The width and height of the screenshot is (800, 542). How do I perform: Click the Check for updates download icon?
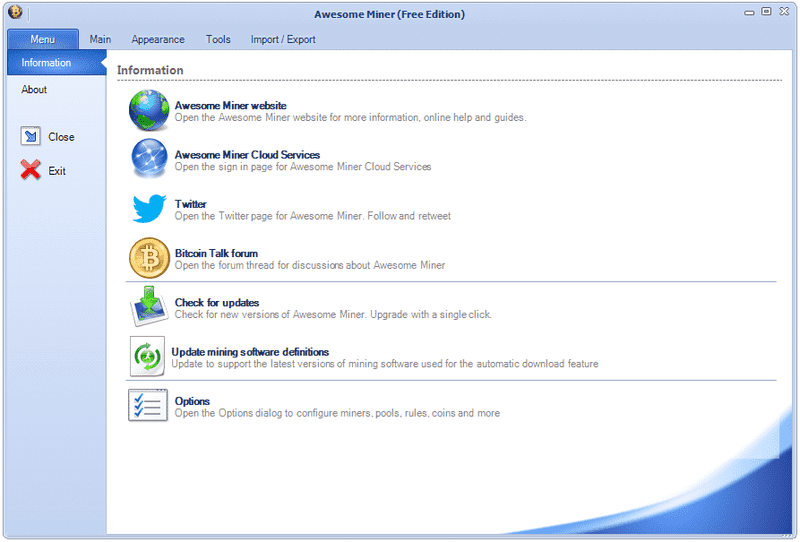[149, 307]
